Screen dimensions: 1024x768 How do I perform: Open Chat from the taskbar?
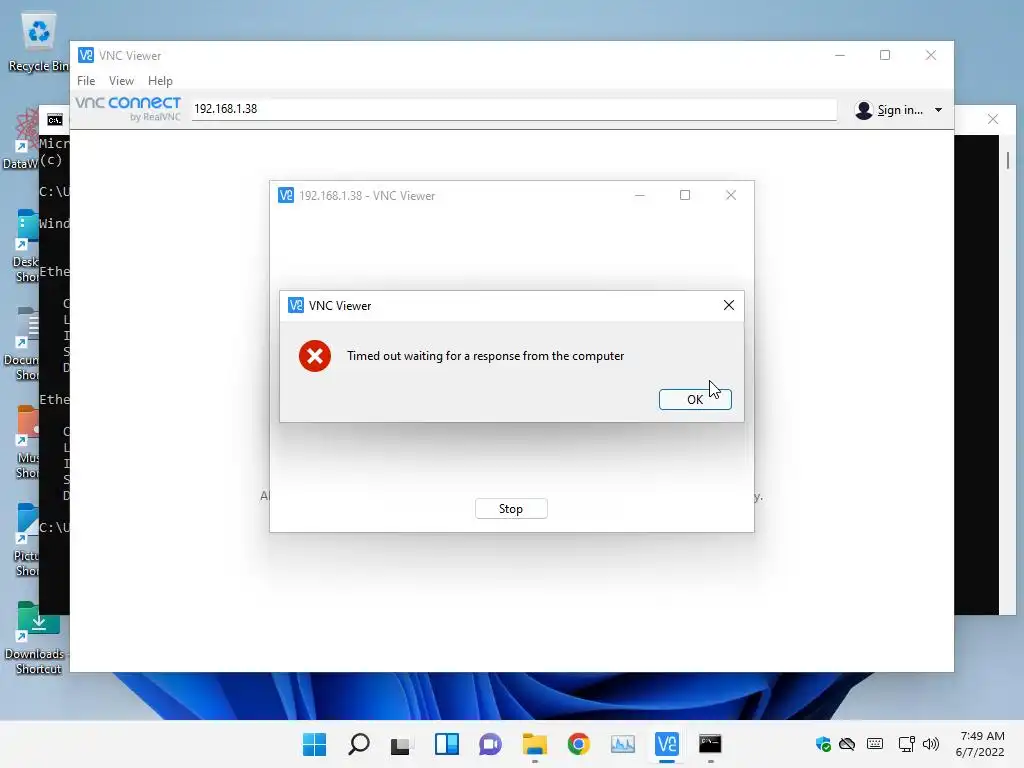tap(490, 744)
